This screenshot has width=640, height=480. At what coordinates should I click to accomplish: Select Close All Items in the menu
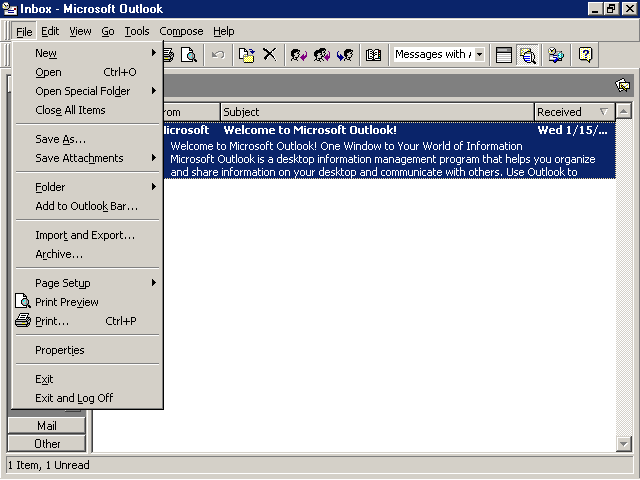click(x=87, y=110)
